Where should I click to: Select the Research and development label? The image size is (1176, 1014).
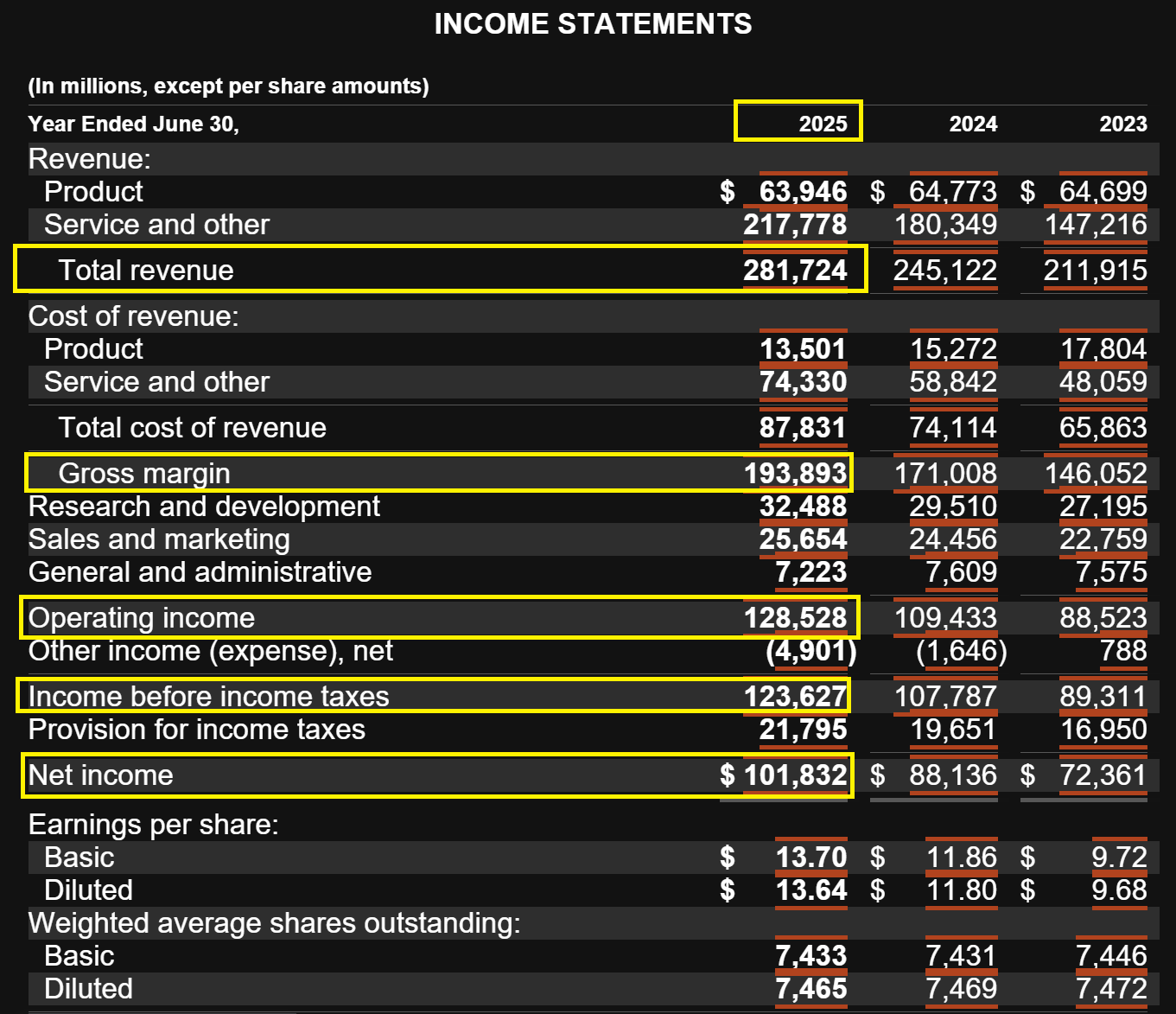(x=204, y=506)
